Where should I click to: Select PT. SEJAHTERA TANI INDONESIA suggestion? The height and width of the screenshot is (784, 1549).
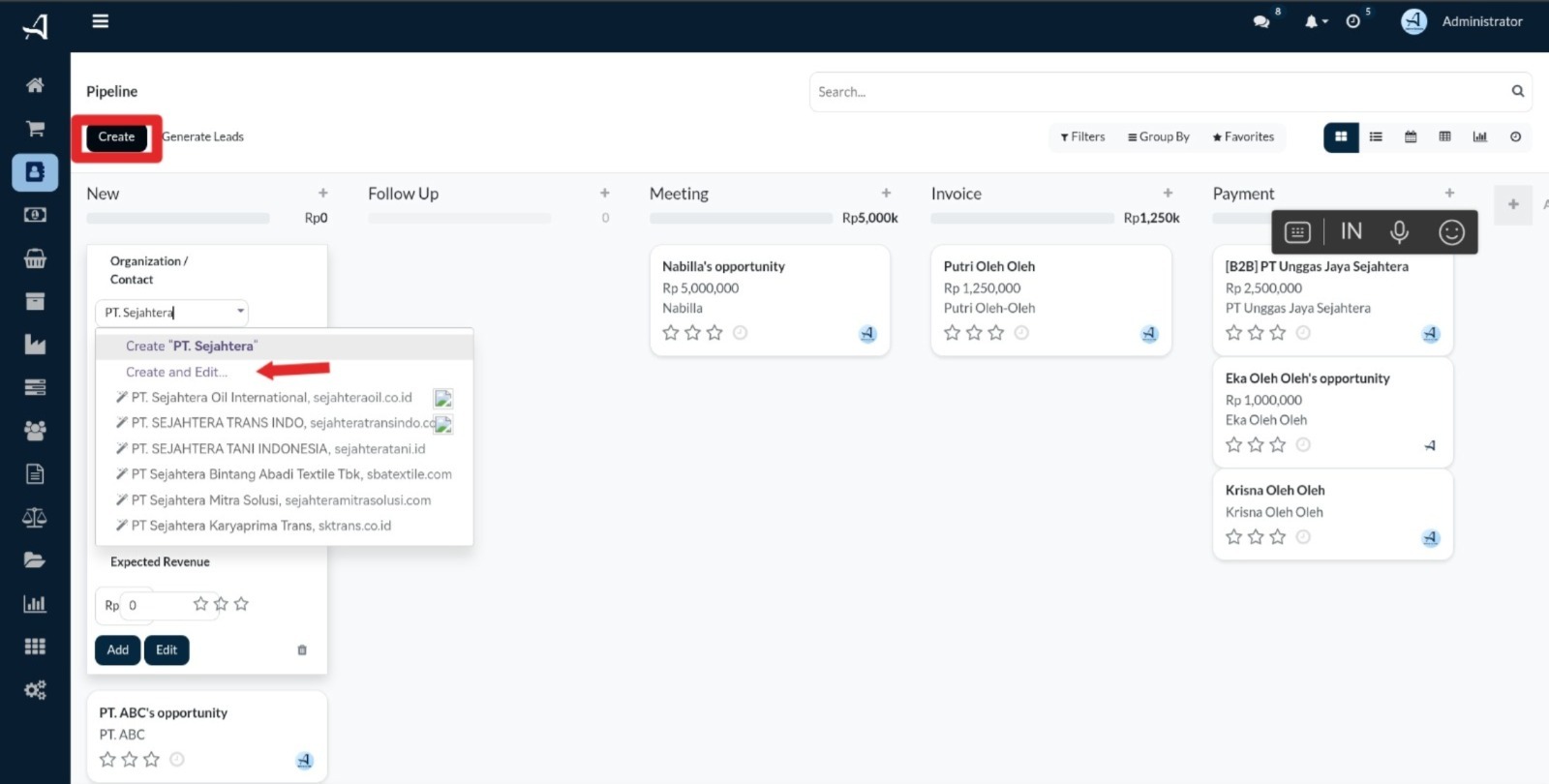(285, 449)
